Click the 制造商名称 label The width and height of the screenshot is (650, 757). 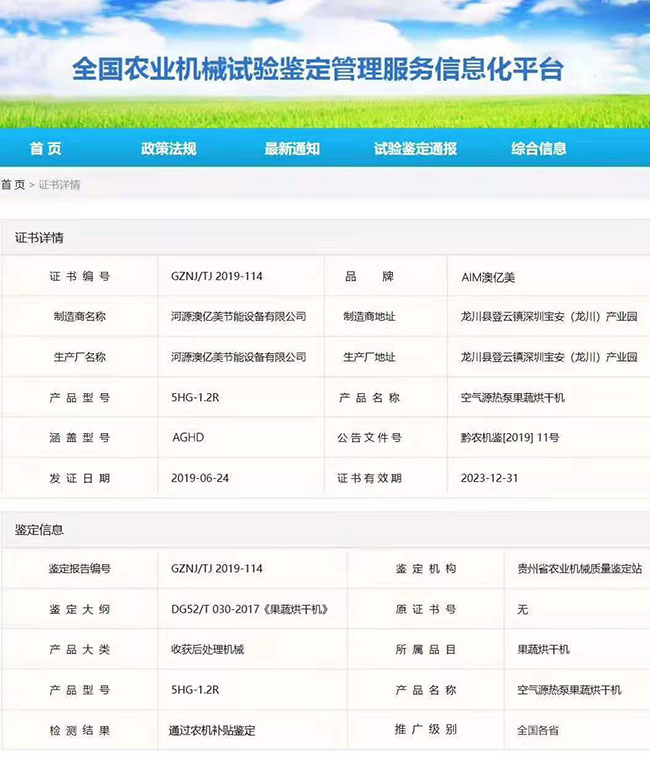pyautogui.click(x=80, y=317)
